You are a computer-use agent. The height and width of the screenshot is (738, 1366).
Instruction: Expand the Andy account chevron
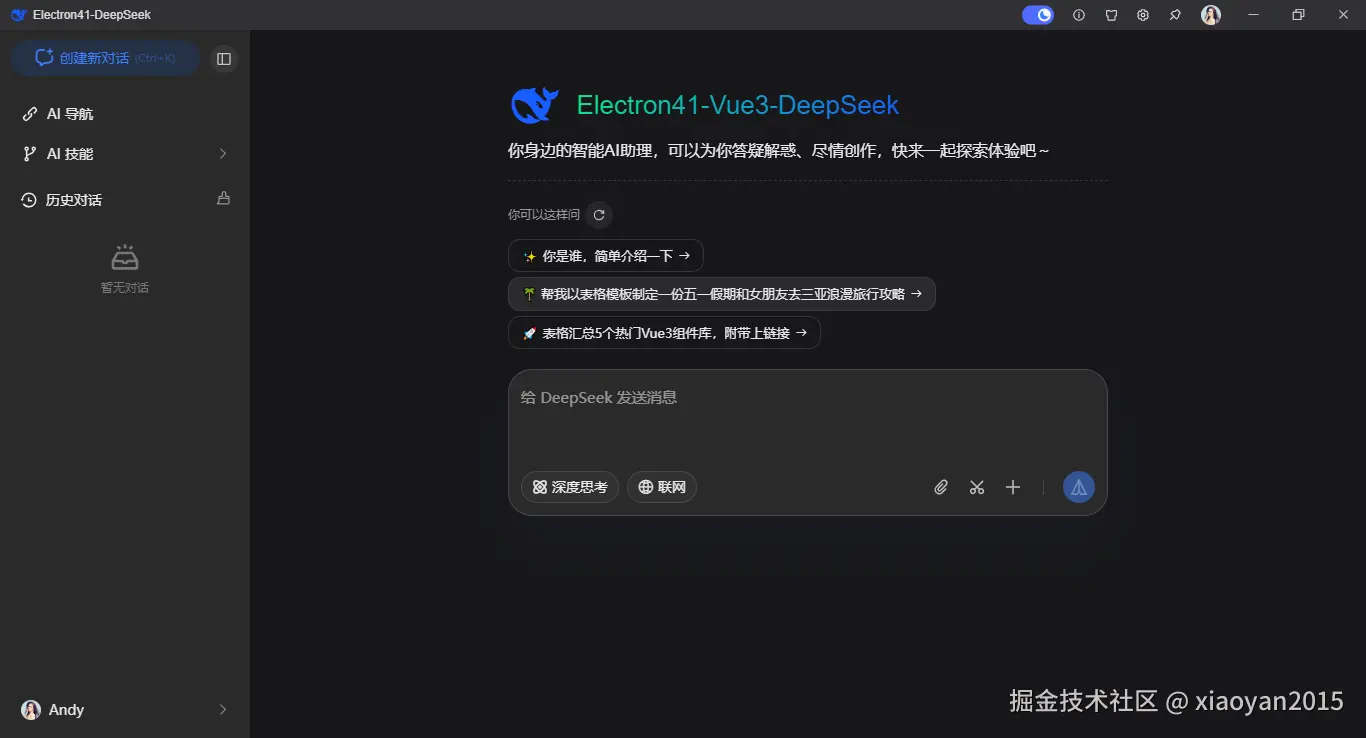[x=222, y=709]
